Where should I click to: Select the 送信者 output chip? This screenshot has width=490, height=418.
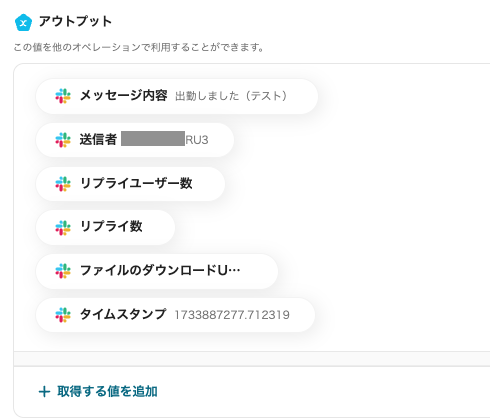click(x=135, y=140)
